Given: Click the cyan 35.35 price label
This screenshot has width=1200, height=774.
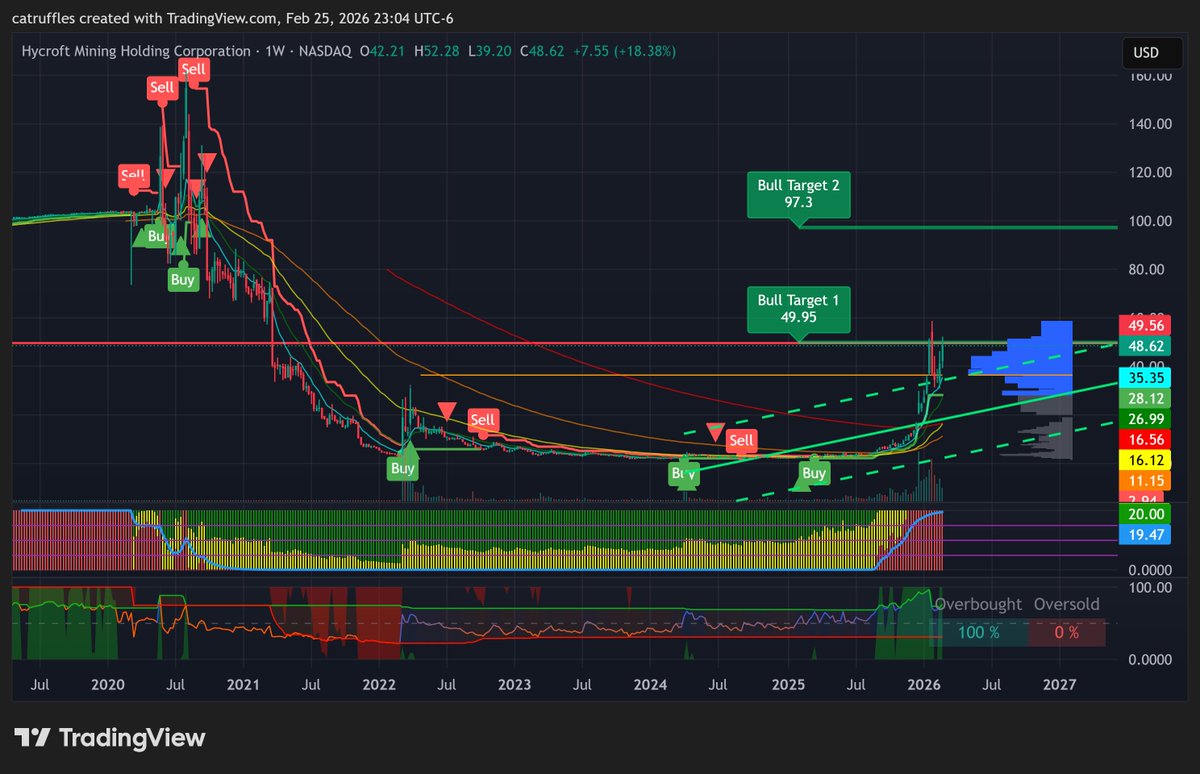Looking at the screenshot, I should tap(1143, 378).
